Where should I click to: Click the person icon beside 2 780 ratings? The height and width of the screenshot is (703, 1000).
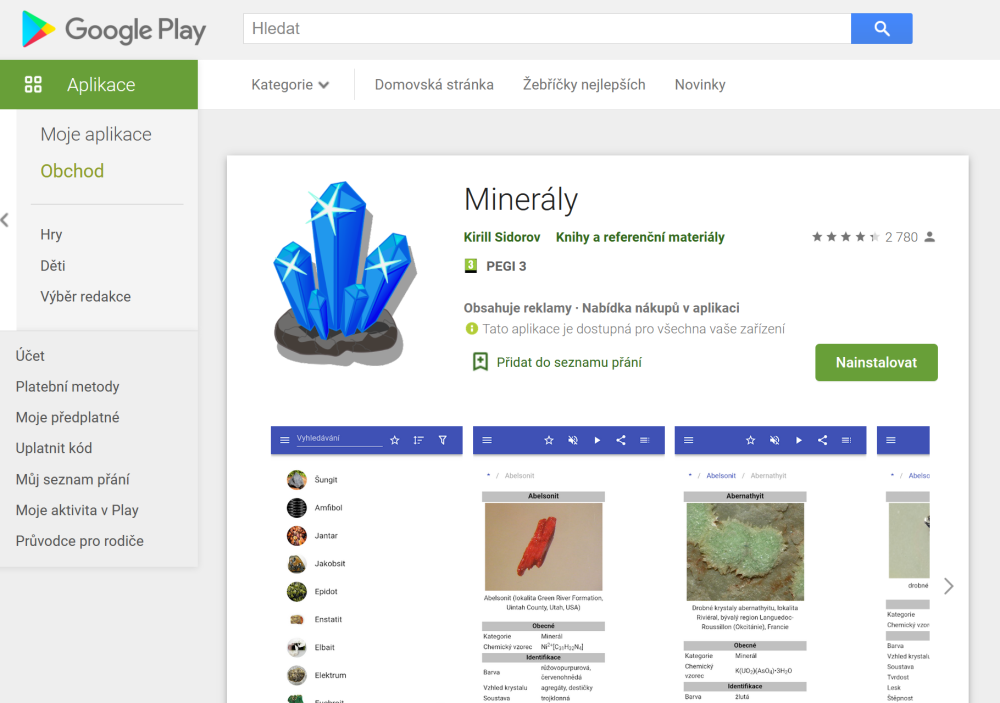click(930, 237)
